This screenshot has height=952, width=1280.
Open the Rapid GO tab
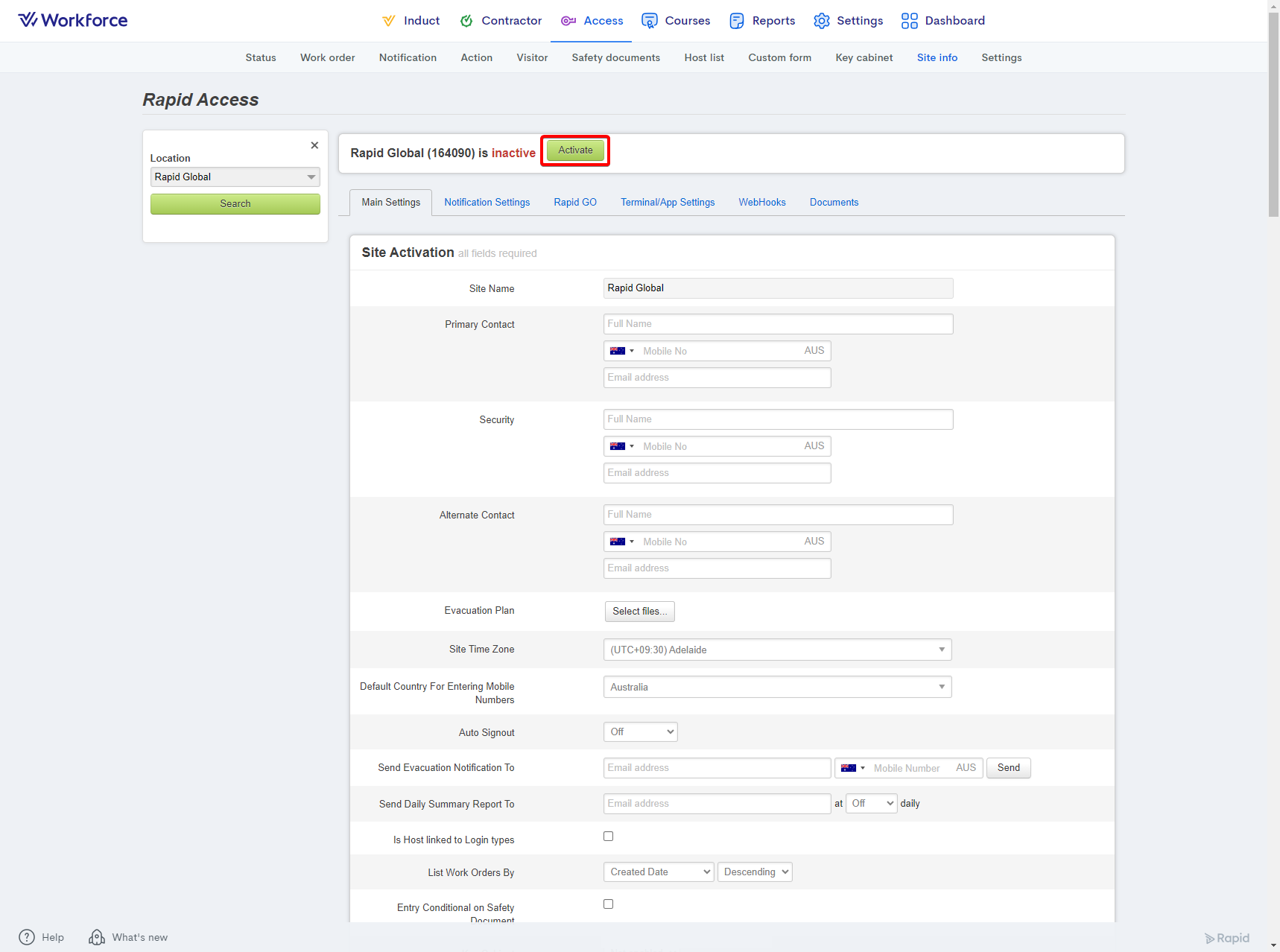point(575,203)
